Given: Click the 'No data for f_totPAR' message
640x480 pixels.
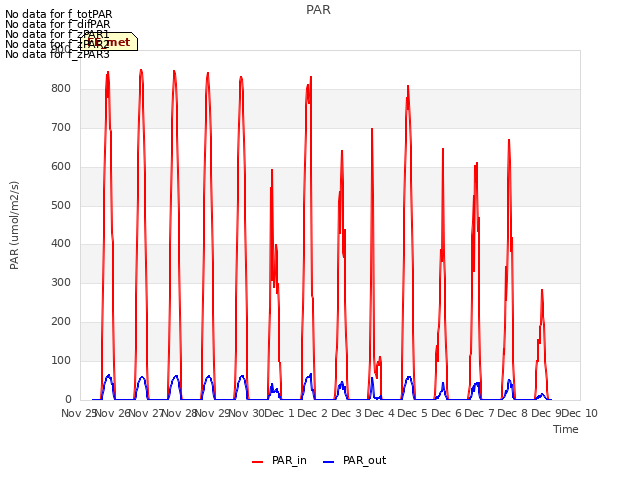Looking at the screenshot, I should pos(59,14).
